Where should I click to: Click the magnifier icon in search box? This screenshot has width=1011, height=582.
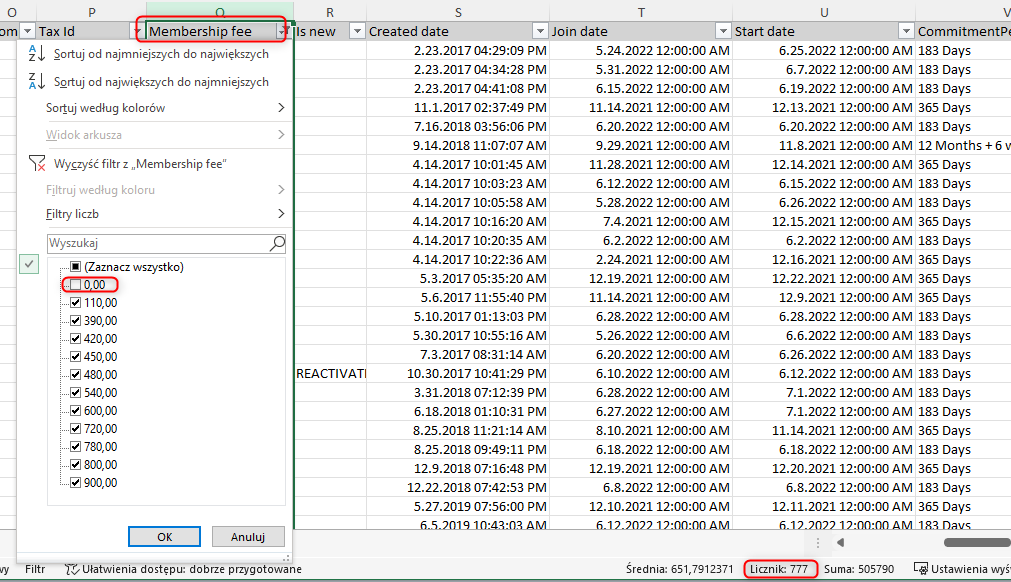click(x=277, y=243)
